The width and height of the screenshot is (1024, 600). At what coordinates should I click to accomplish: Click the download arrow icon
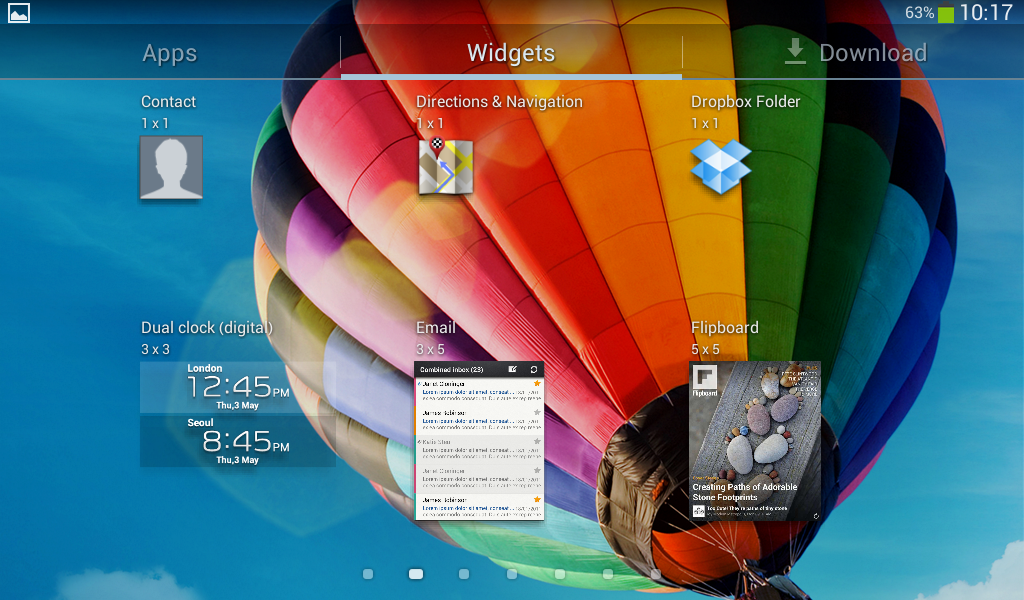[795, 52]
